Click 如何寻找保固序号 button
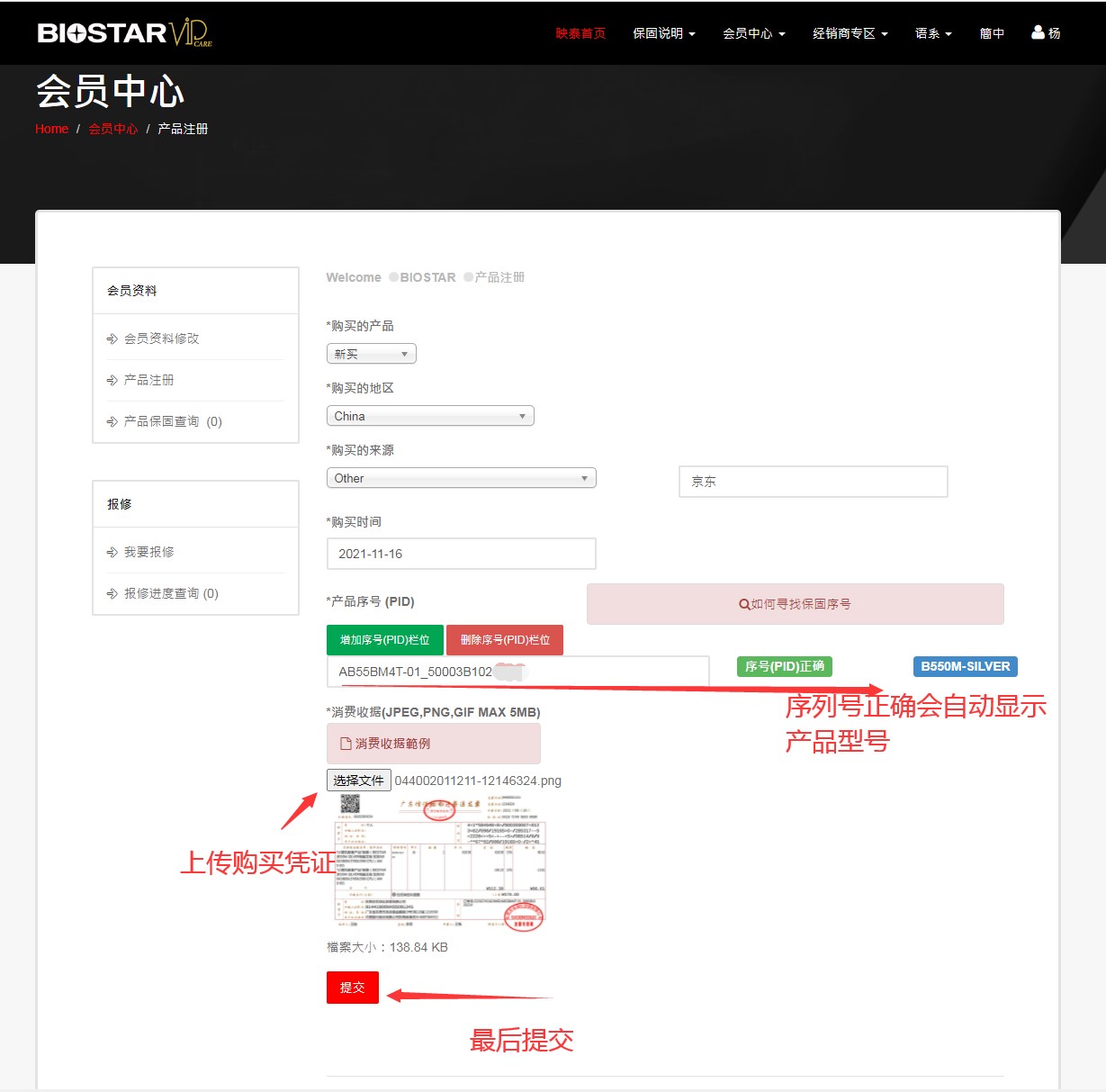The width and height of the screenshot is (1106, 1092). coord(796,604)
